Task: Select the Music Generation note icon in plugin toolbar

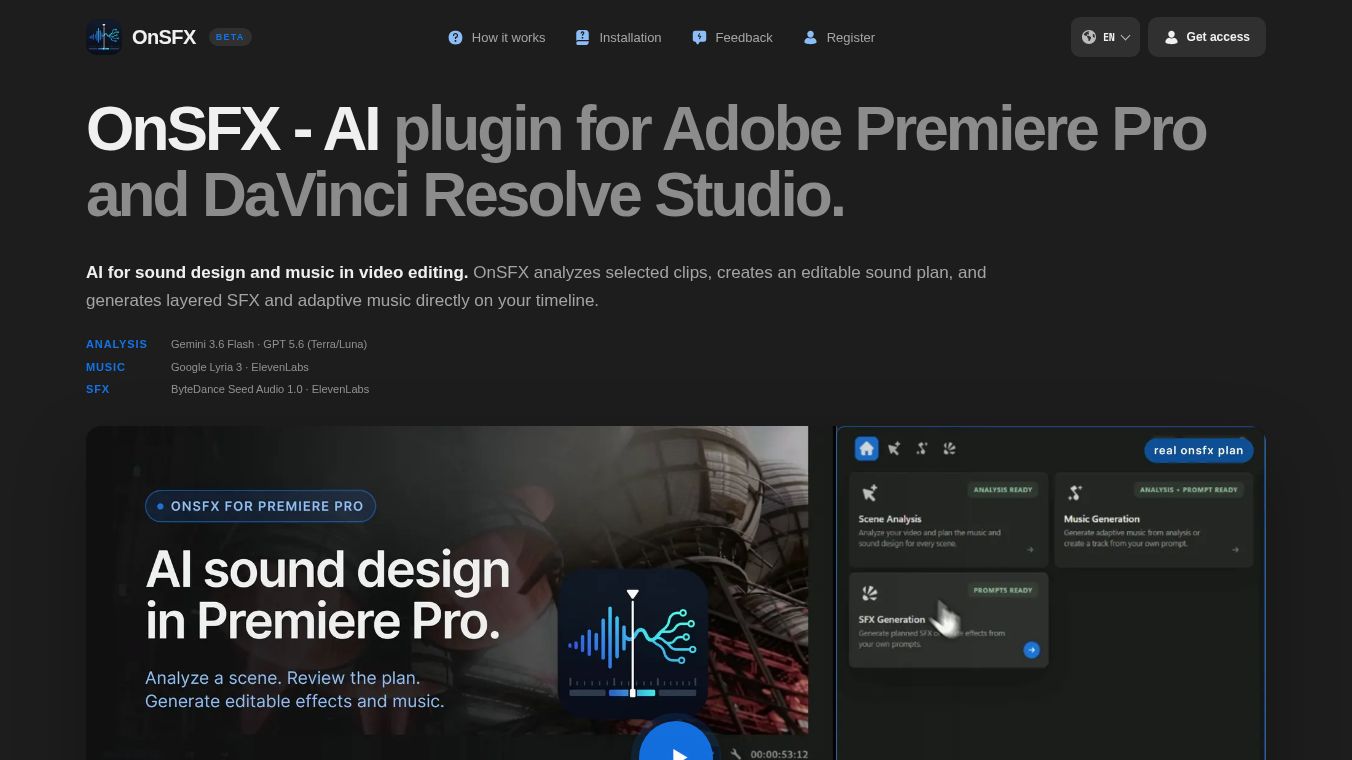Action: 922,449
